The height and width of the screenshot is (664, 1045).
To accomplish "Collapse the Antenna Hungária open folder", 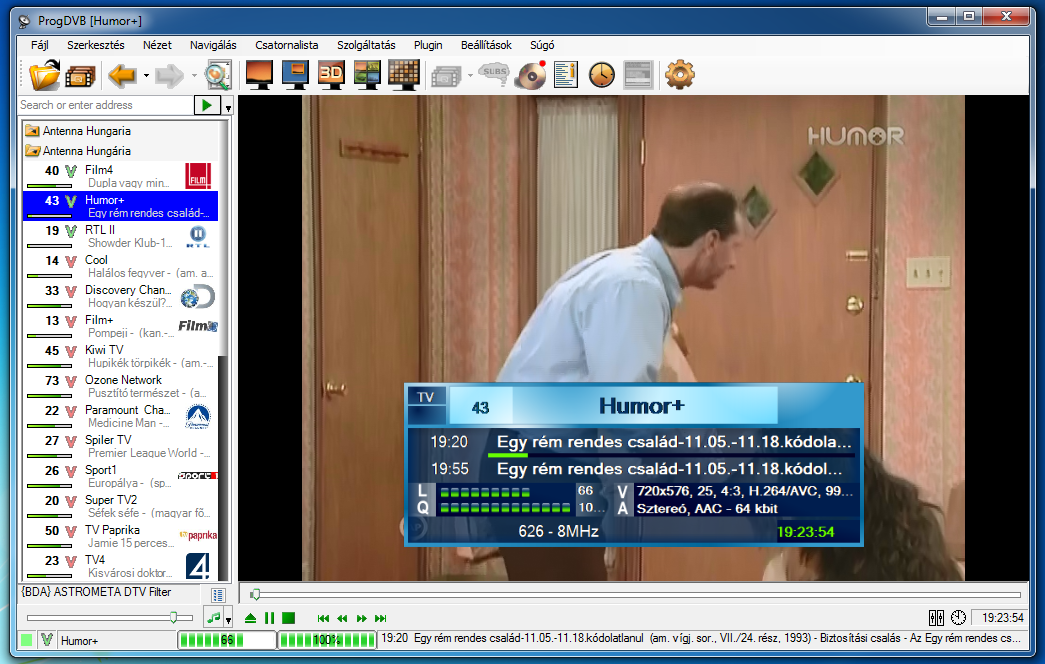I will click(x=32, y=151).
